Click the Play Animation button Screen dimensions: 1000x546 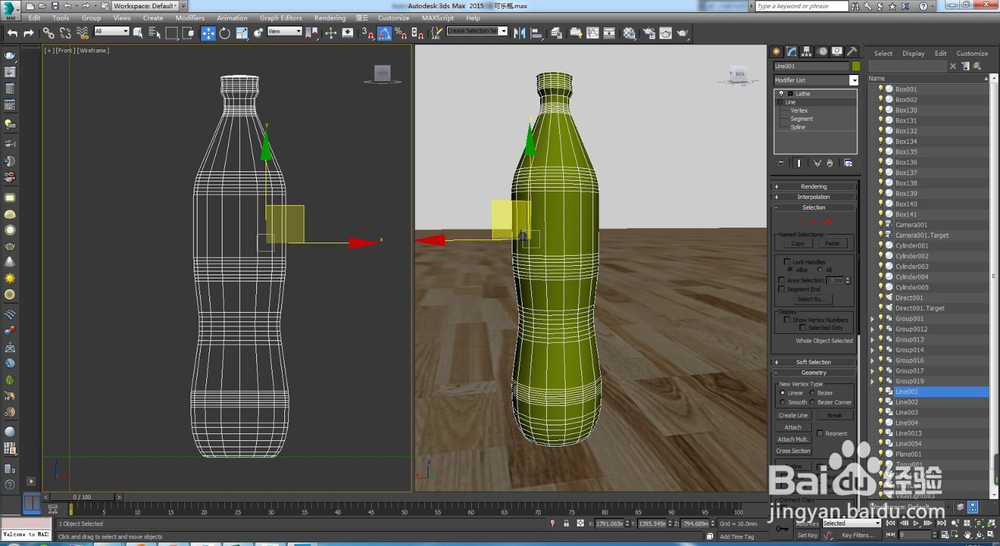point(916,524)
